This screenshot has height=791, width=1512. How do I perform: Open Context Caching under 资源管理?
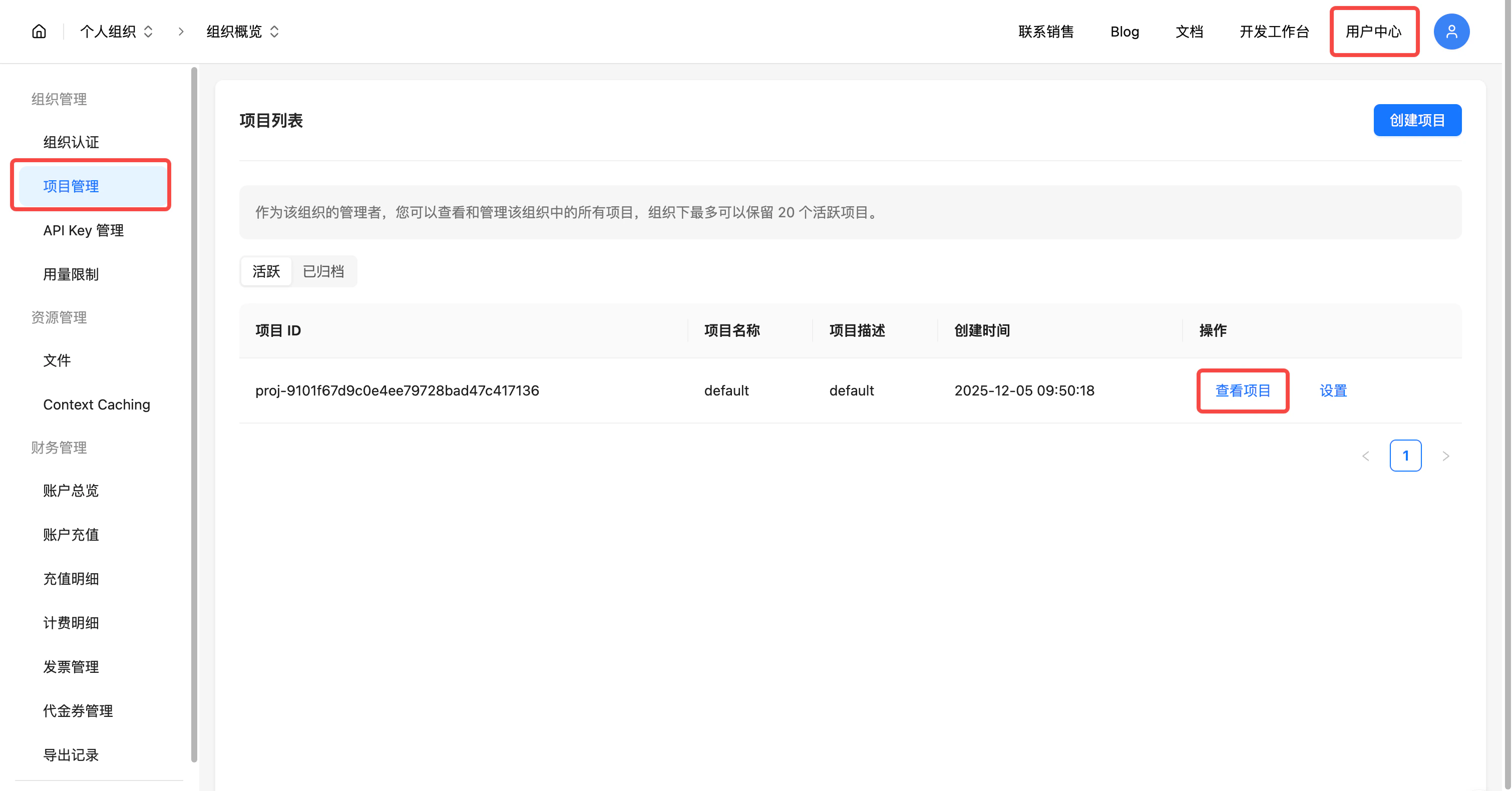(x=96, y=405)
